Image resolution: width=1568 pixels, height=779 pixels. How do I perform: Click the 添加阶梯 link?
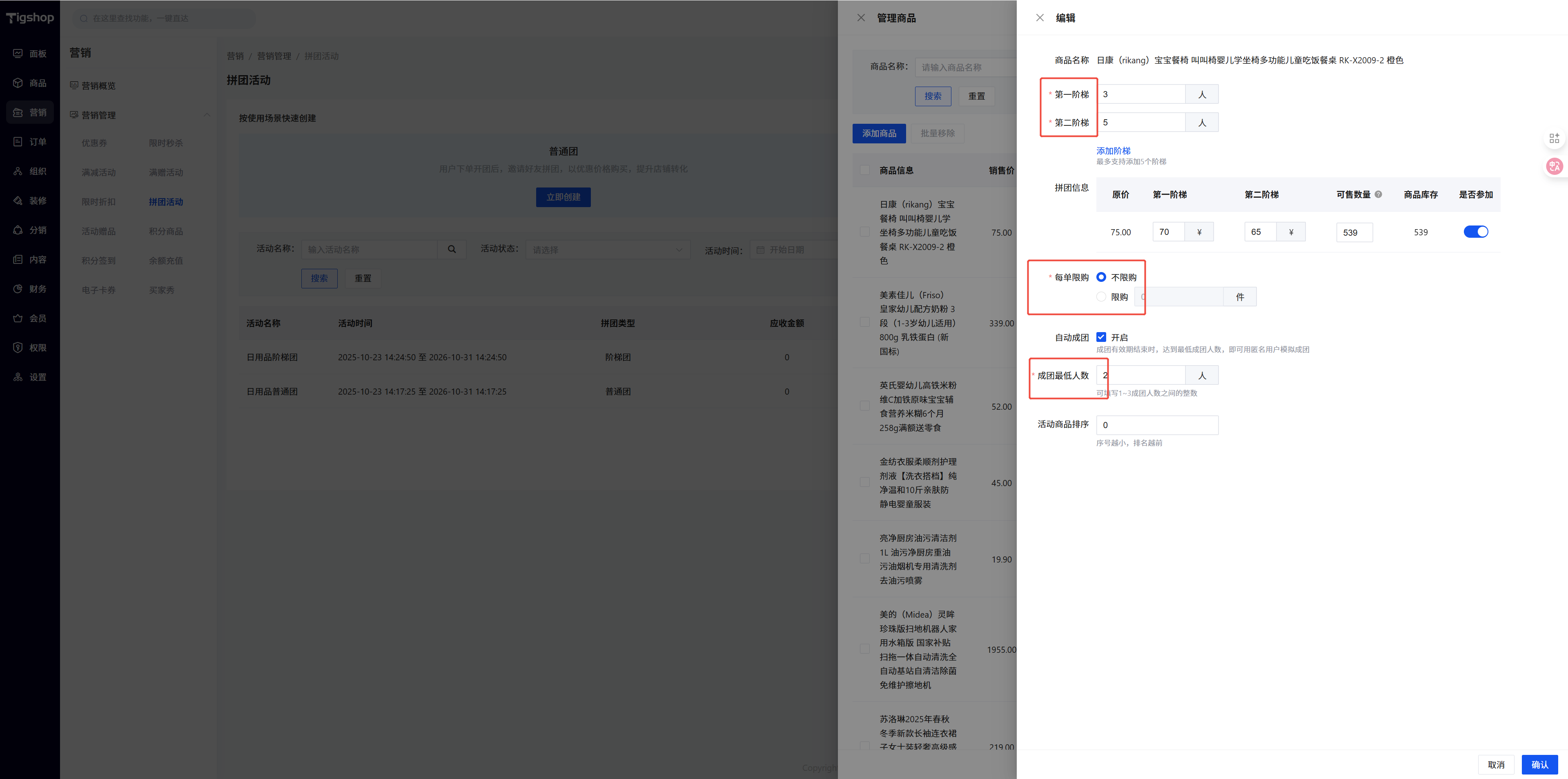1113,150
